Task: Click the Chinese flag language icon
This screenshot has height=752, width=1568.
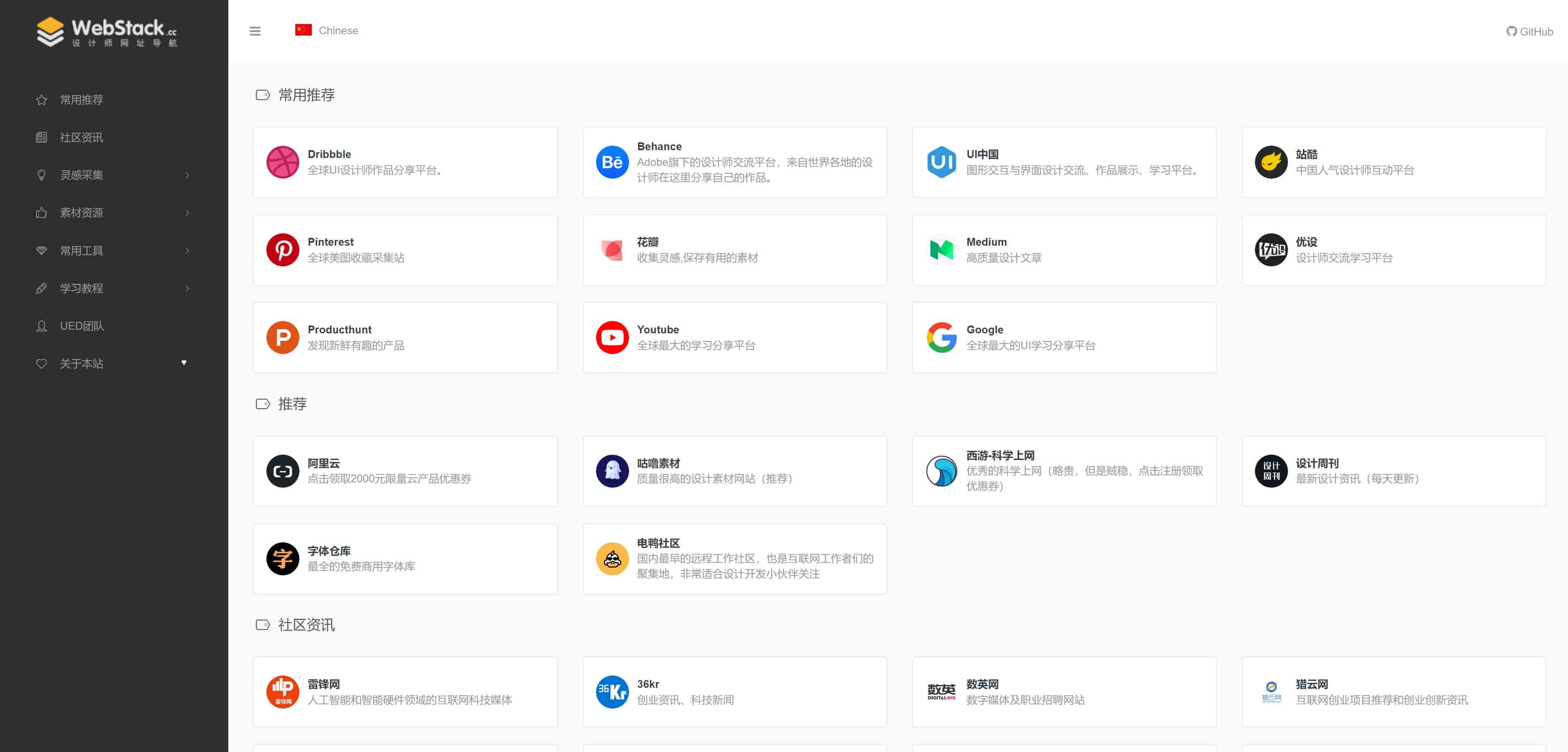Action: [x=303, y=30]
